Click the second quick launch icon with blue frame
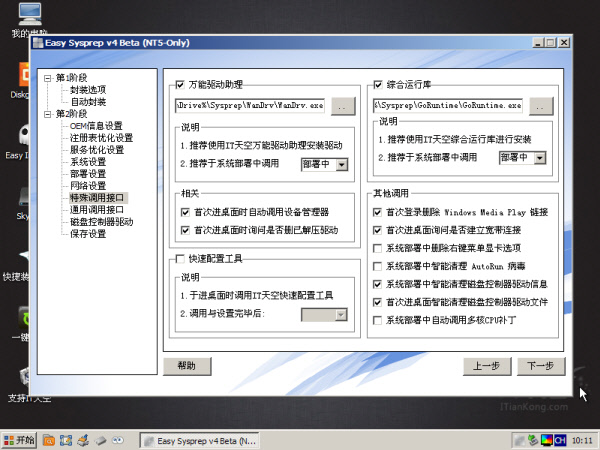 click(66, 440)
